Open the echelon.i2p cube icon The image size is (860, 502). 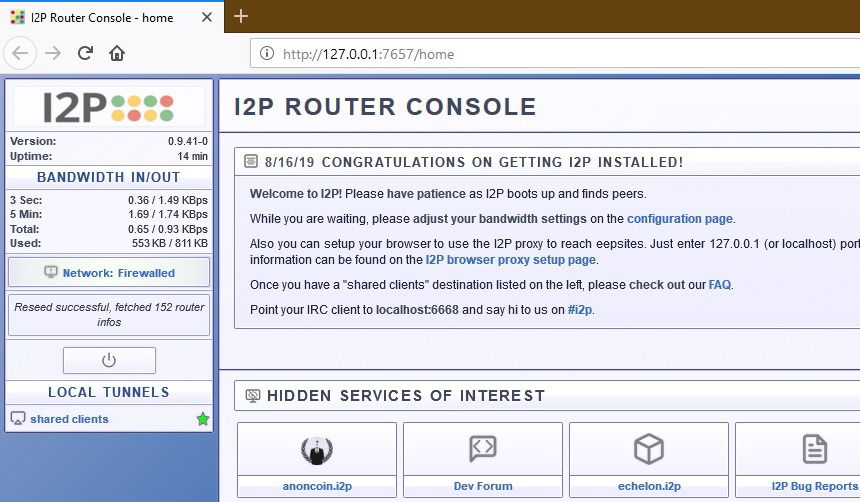[x=649, y=449]
